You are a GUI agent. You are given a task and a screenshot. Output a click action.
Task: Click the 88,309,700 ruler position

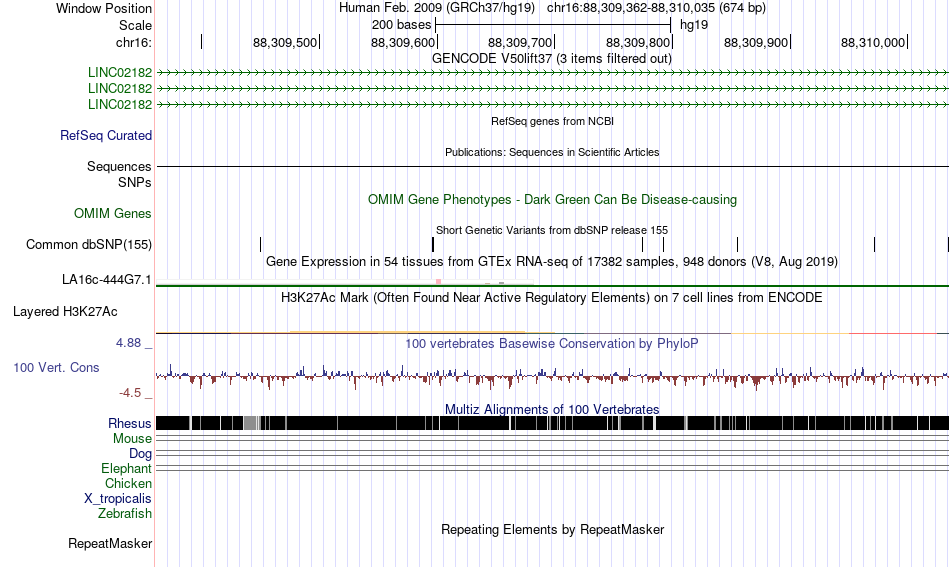pos(520,42)
